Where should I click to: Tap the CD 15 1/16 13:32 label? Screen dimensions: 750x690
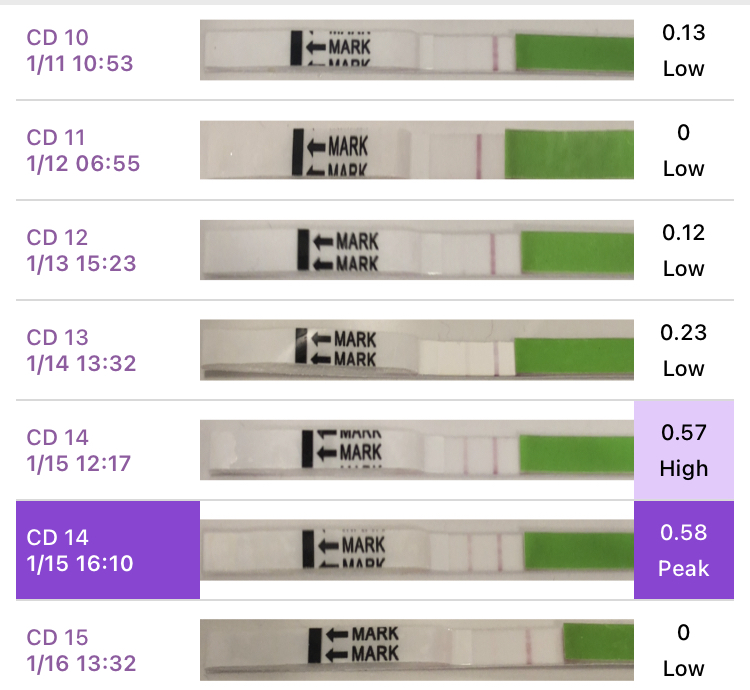pyautogui.click(x=80, y=651)
